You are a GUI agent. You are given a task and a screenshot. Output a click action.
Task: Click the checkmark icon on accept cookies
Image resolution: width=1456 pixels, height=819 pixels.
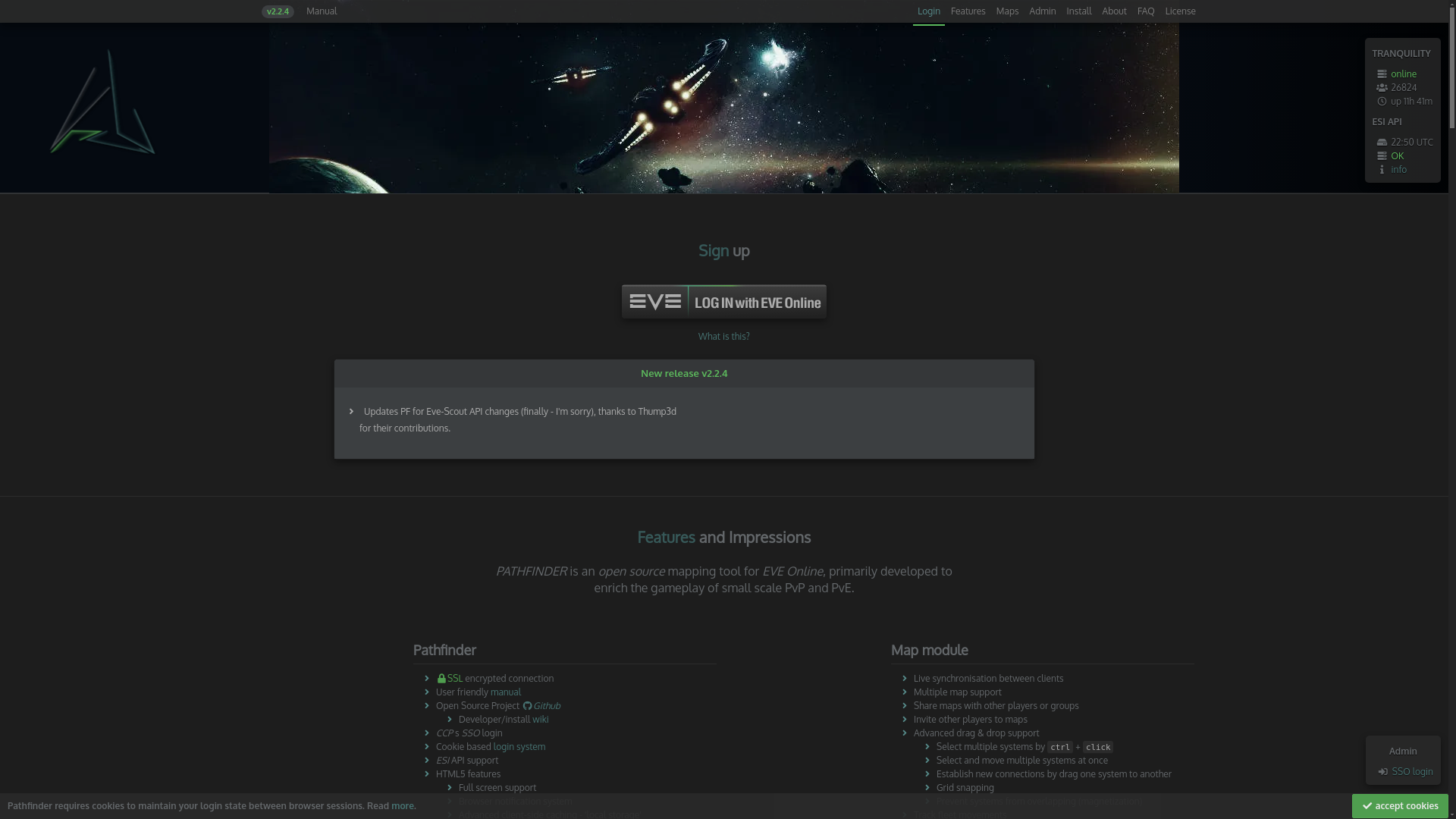coord(1367,806)
